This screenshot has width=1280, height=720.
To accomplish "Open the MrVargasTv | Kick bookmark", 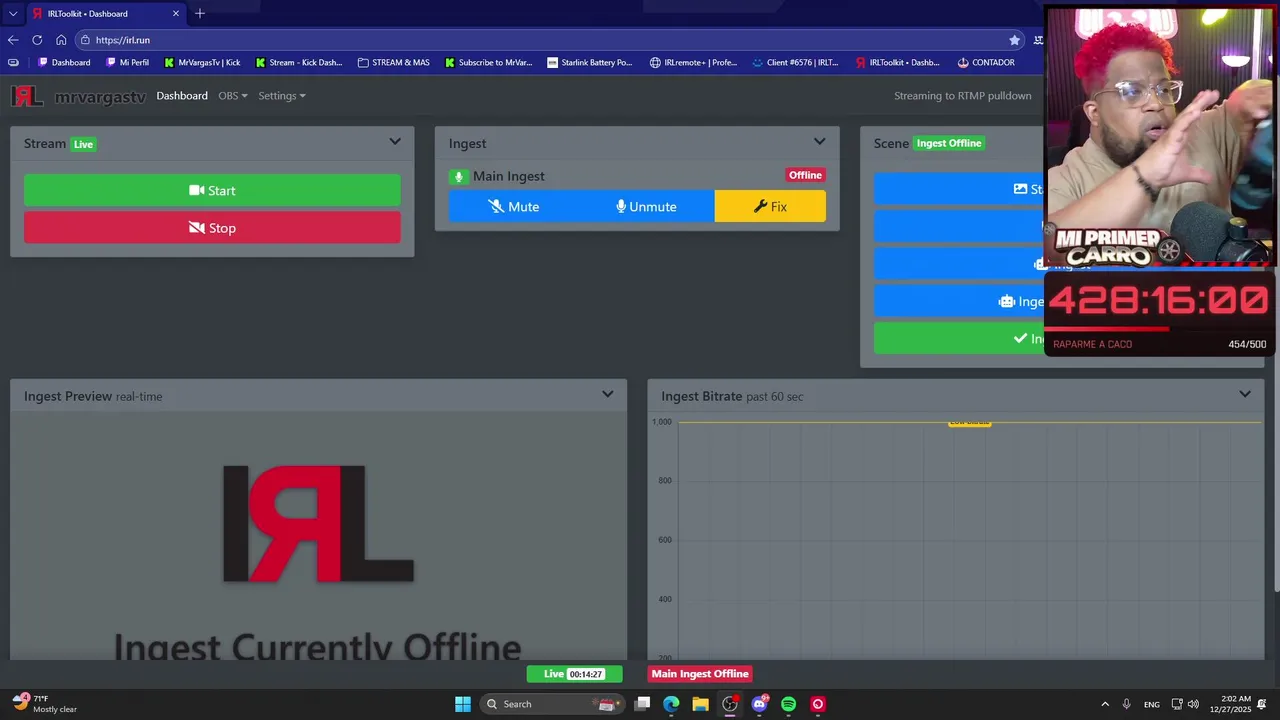I will point(202,62).
